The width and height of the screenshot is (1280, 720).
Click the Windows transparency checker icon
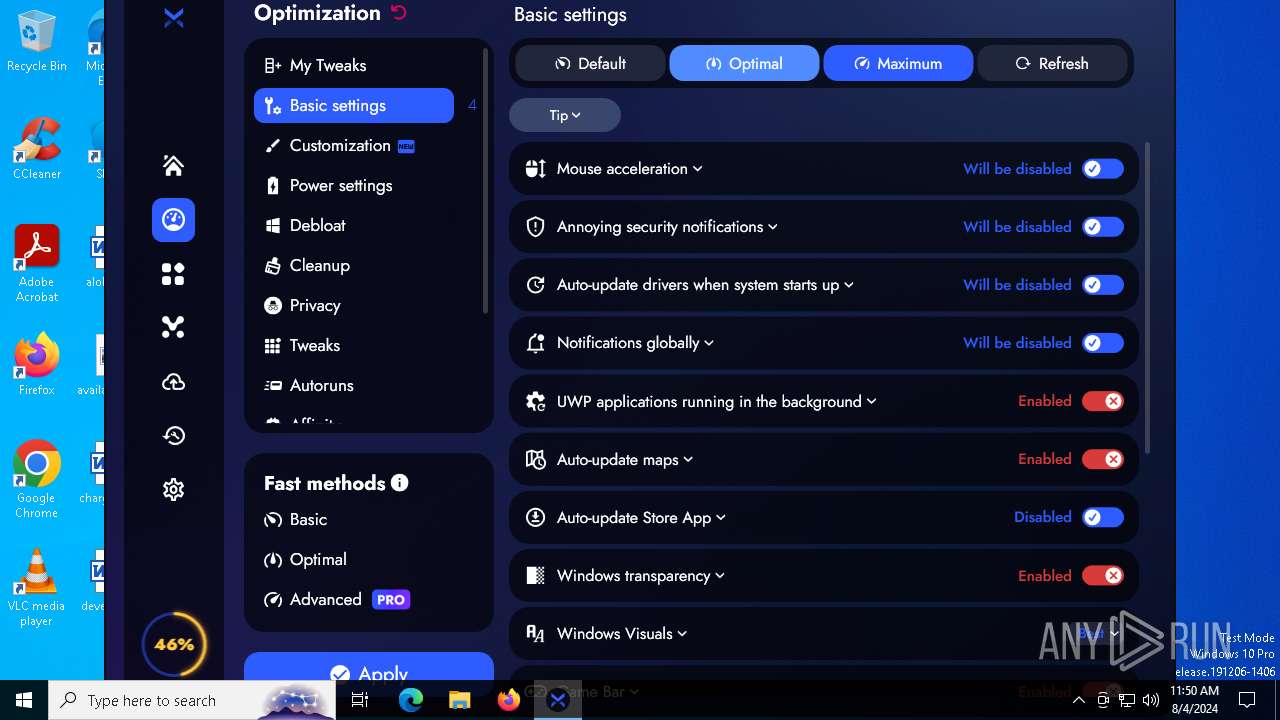point(536,575)
